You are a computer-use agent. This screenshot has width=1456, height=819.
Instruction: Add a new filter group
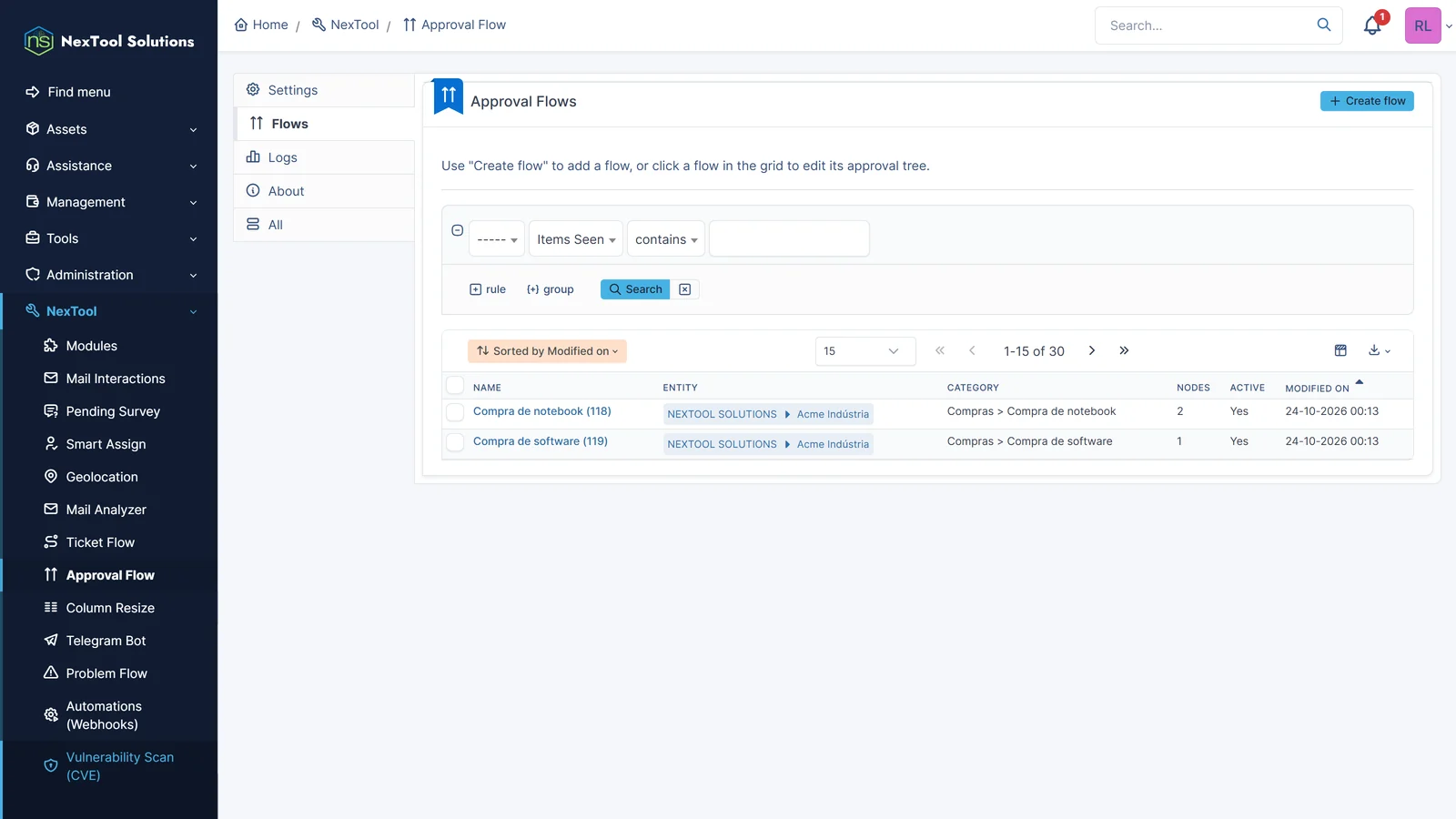[550, 289]
